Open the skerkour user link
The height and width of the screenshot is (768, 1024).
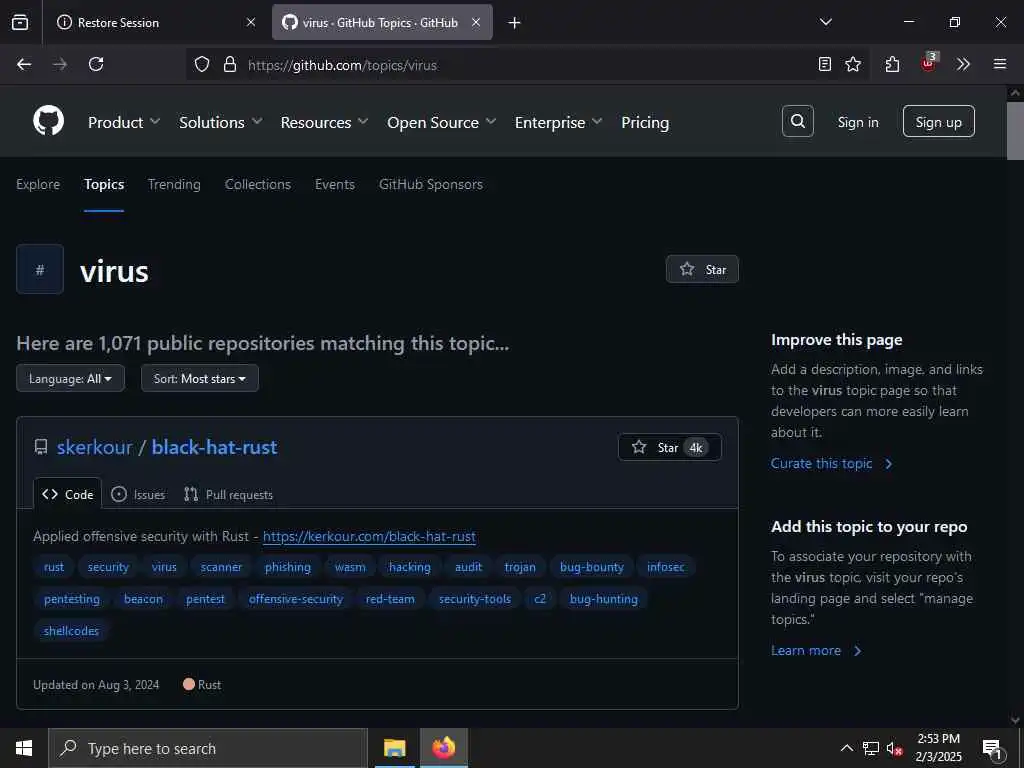94,447
